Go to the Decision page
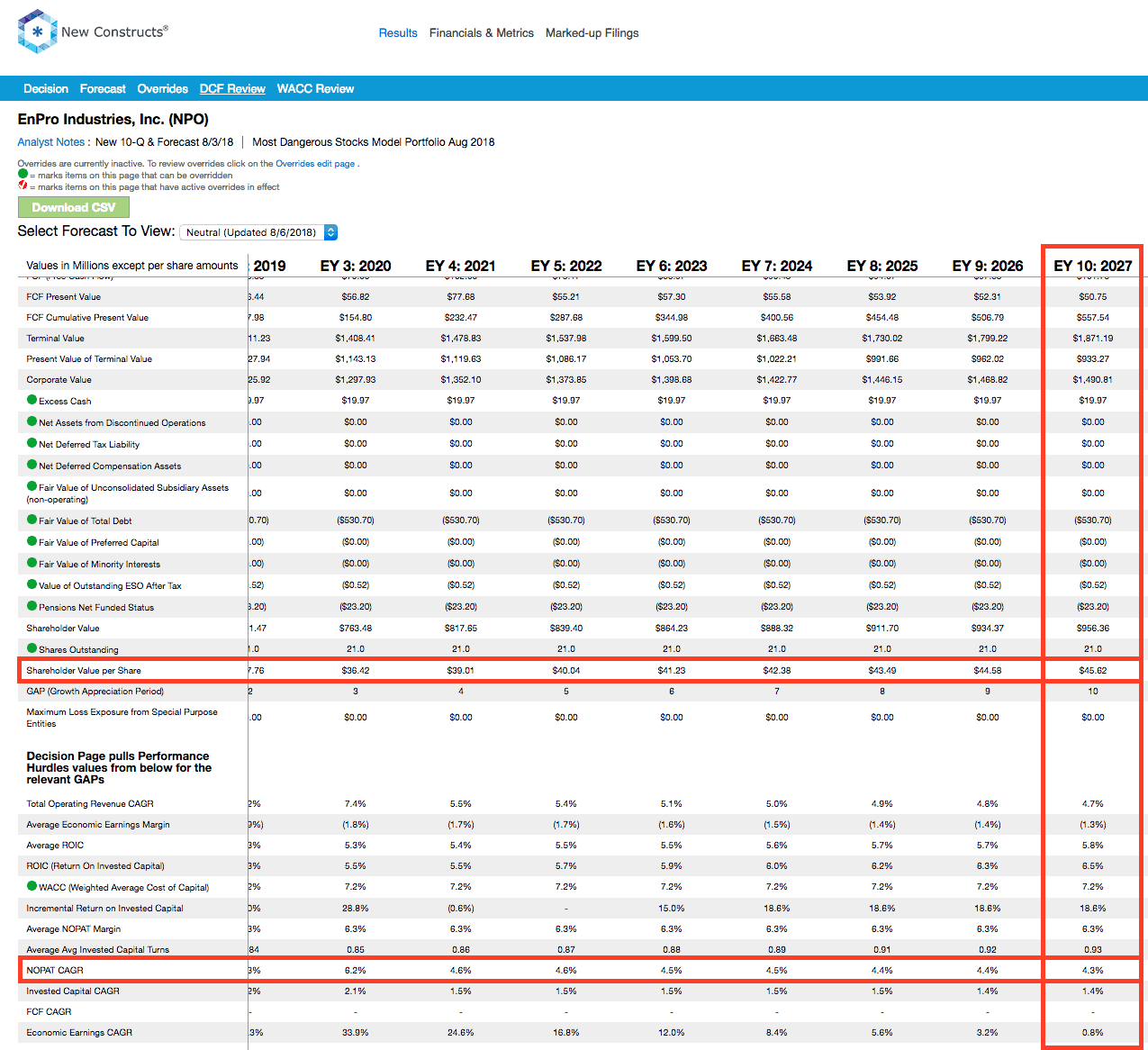The width and height of the screenshot is (1148, 1050). click(x=46, y=88)
